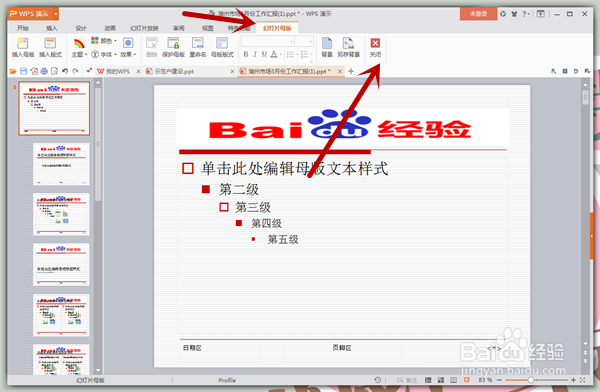
Task: Click the 单击此处编辑母版文本样式 placeholder text
Action: click(x=295, y=168)
